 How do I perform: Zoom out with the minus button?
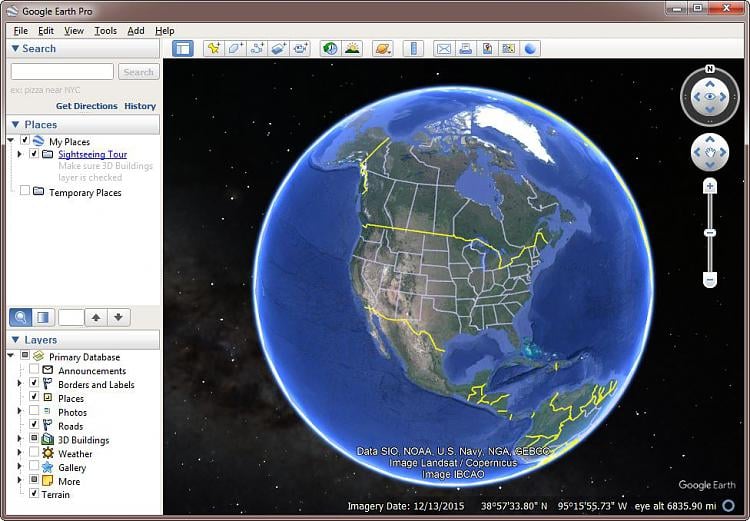click(710, 279)
